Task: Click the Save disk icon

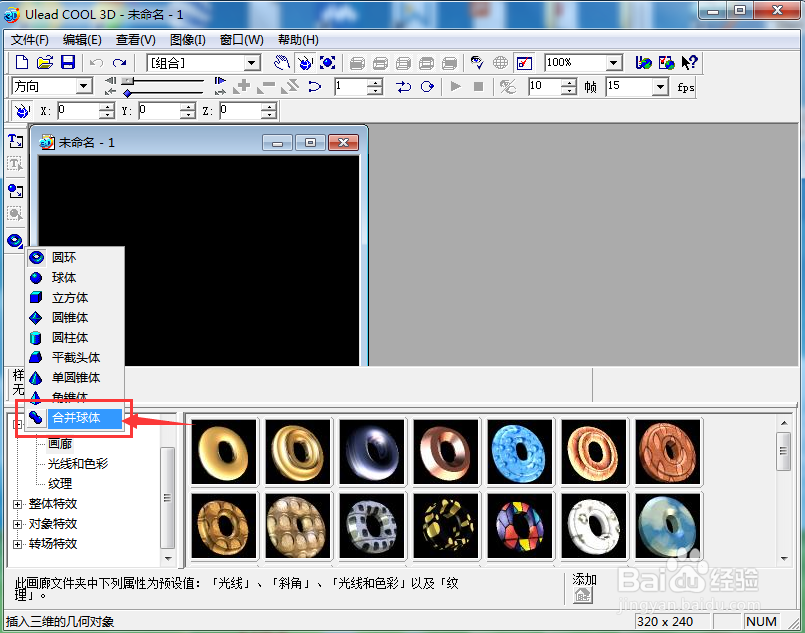Action: [68, 63]
